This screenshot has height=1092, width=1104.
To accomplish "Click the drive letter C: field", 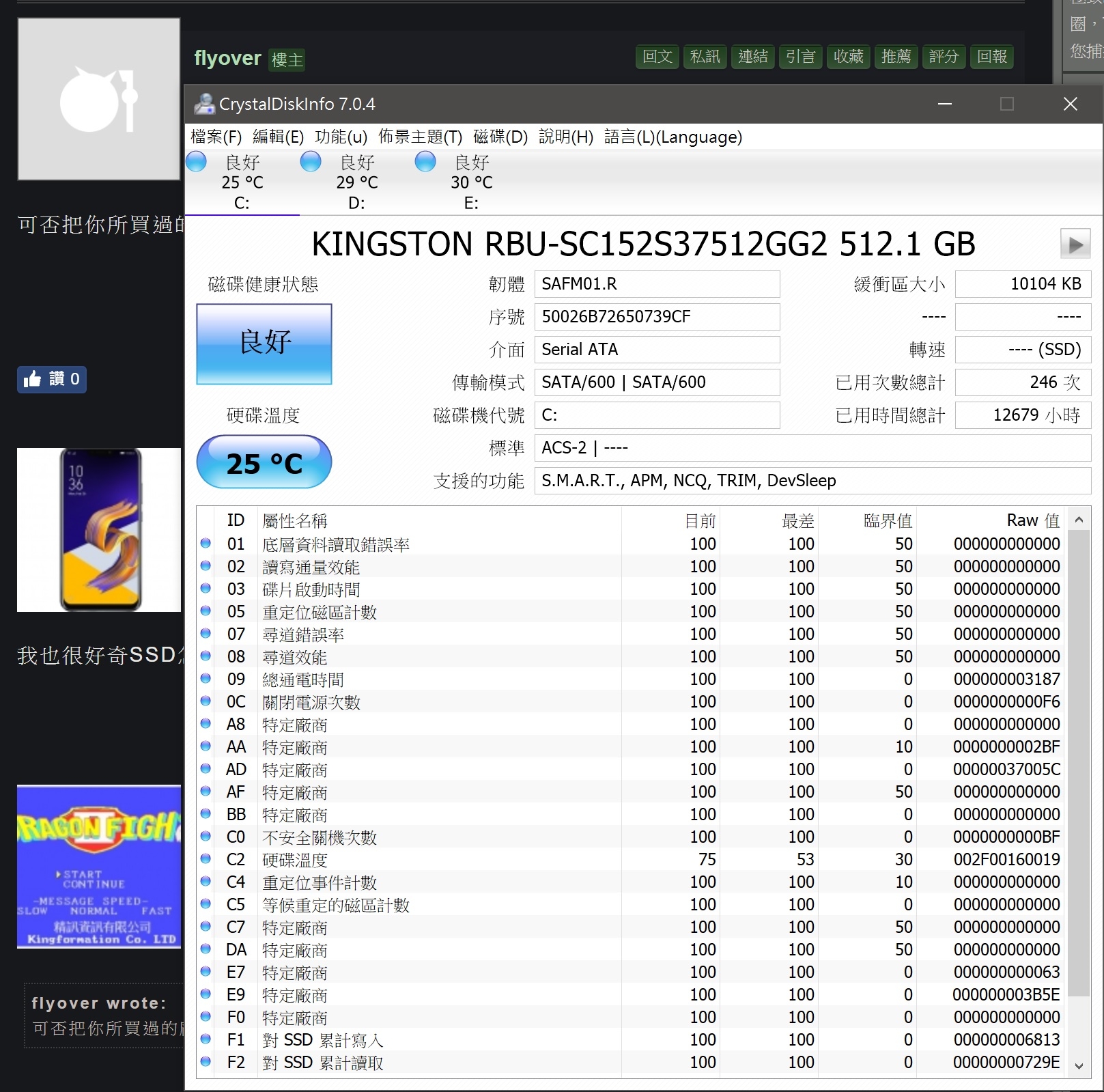I will tap(657, 415).
